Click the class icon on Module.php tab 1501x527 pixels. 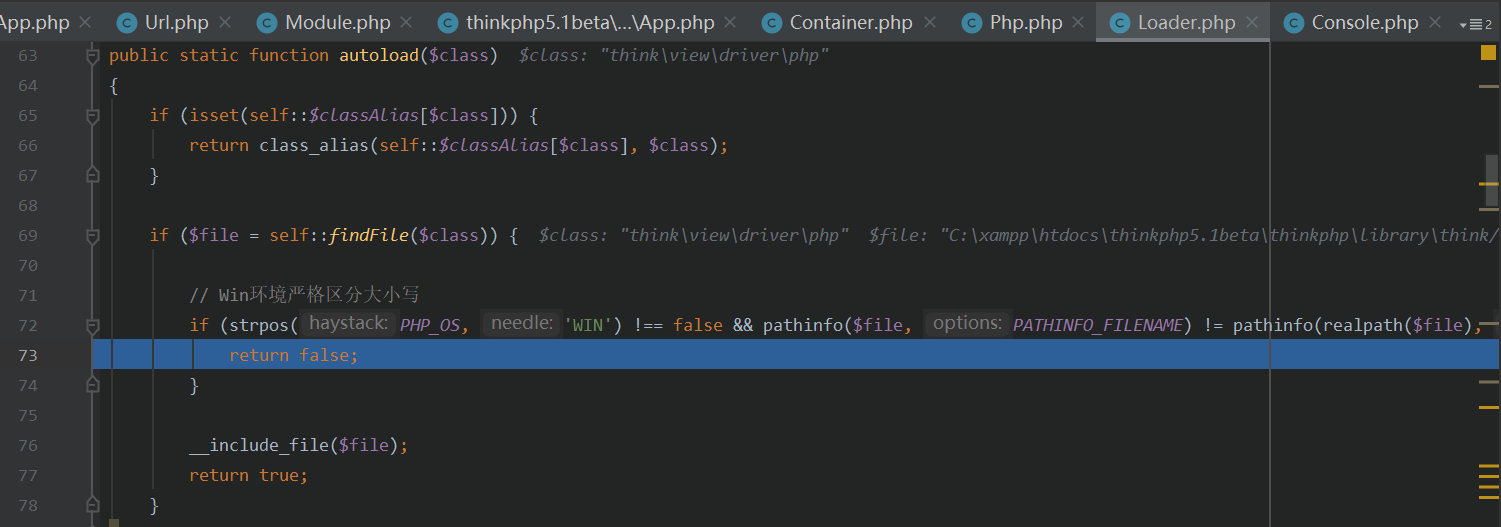pos(267,22)
